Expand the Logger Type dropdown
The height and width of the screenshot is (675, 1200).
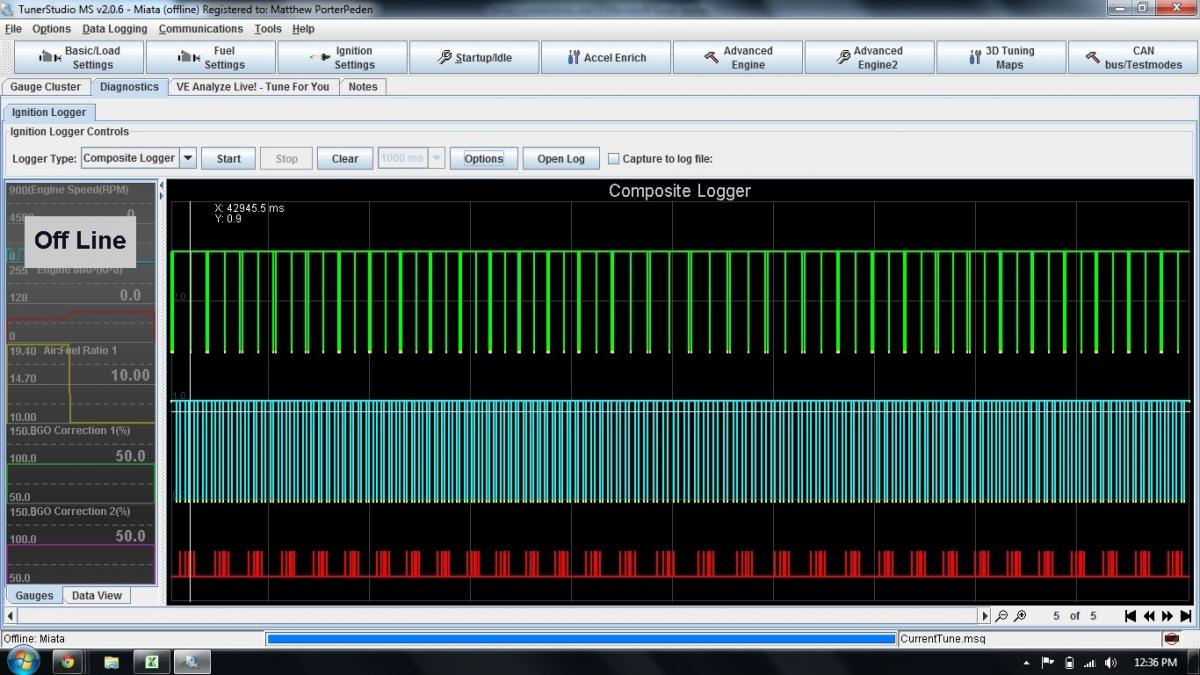click(x=188, y=158)
